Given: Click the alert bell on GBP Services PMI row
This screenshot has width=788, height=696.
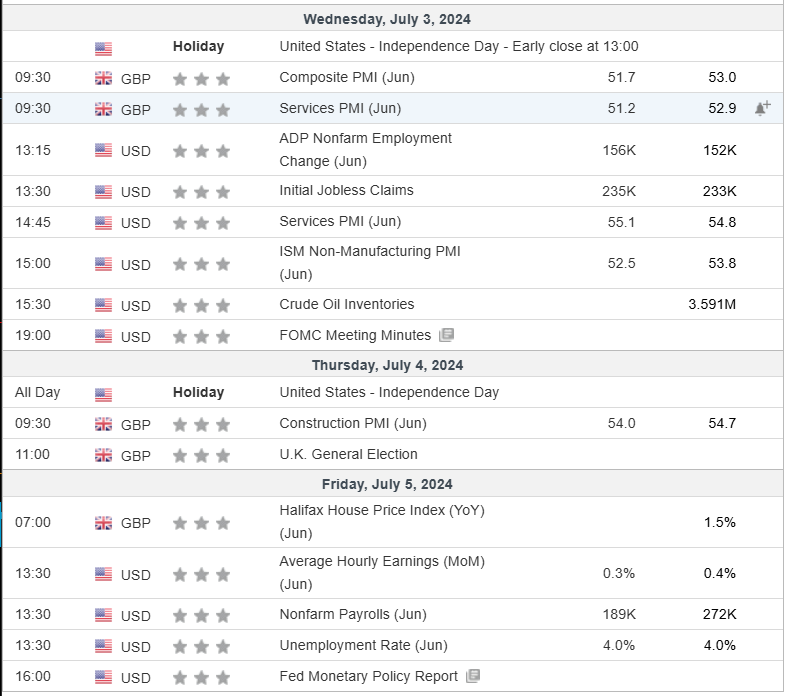Looking at the screenshot, I should point(762,108).
